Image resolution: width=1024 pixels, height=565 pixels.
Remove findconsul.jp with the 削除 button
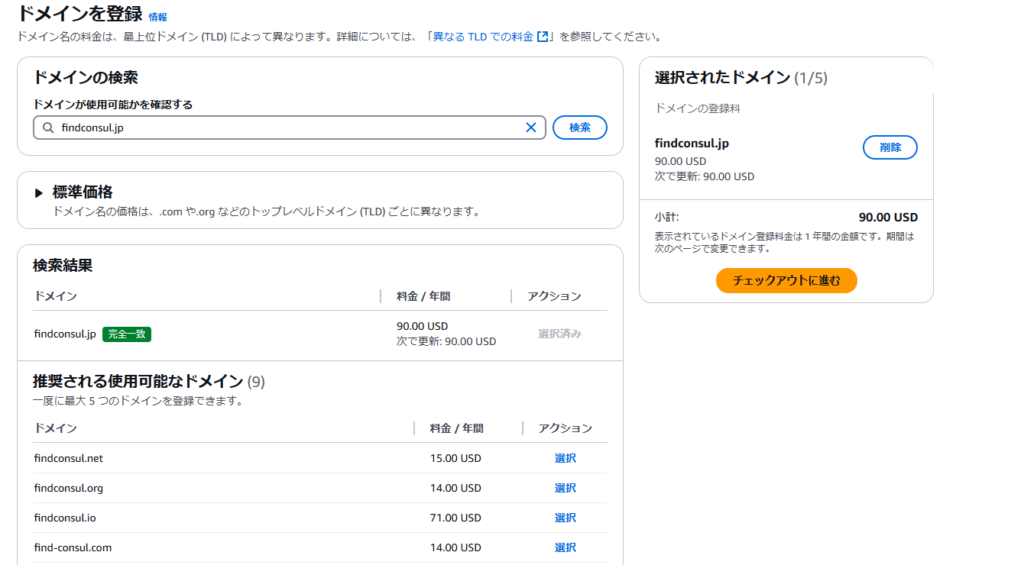889,147
